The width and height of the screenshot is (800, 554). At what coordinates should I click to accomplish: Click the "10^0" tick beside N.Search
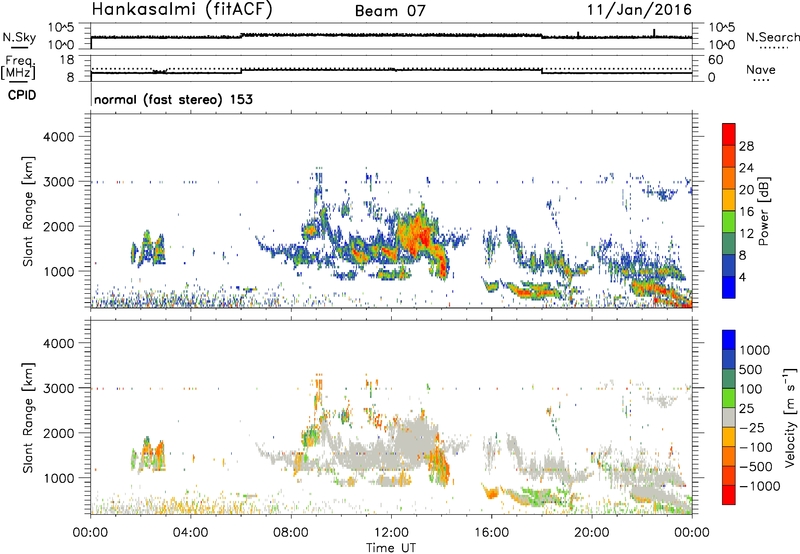(x=721, y=45)
